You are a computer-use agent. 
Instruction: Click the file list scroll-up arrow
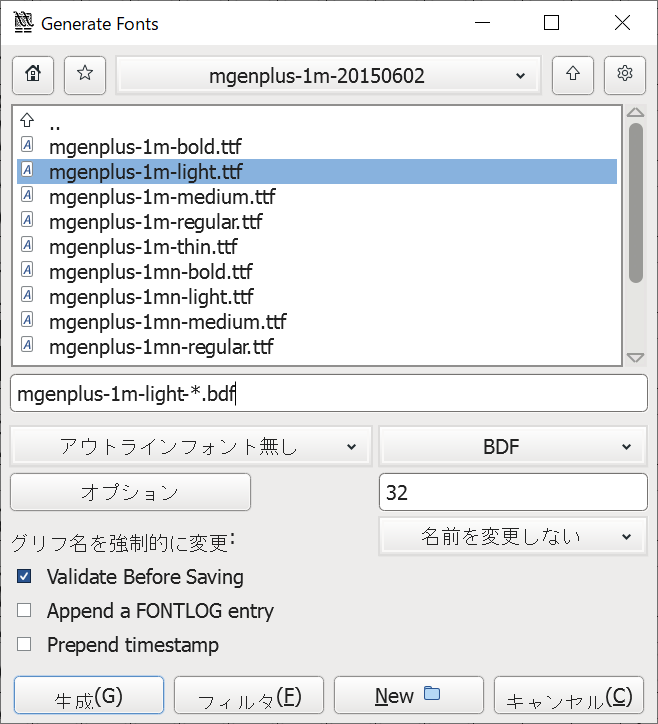click(x=636, y=112)
